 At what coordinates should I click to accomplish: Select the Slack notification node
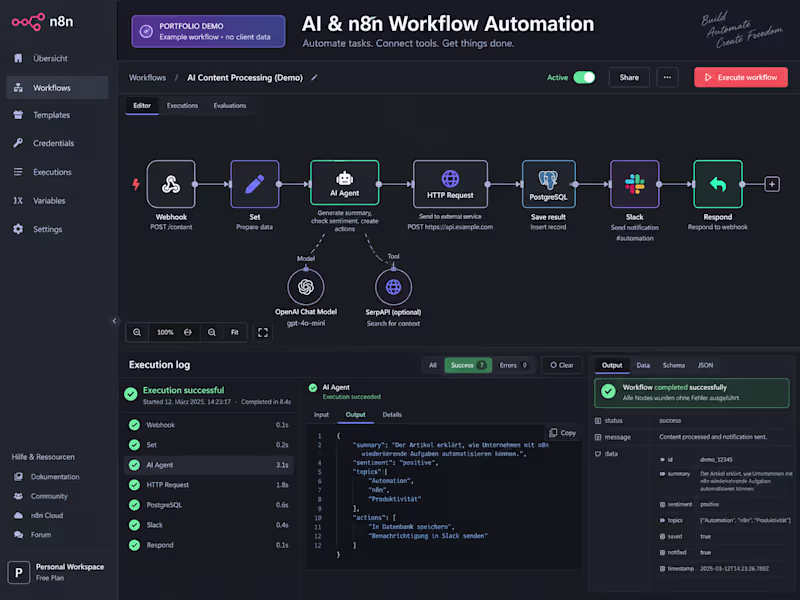coord(634,184)
